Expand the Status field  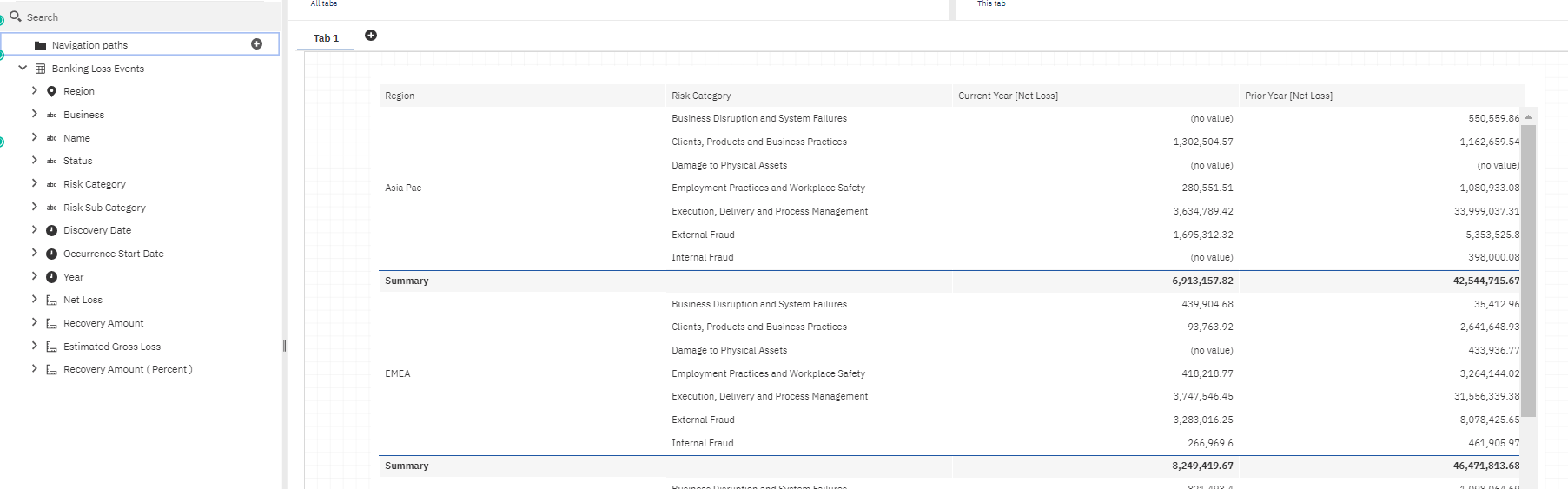pyautogui.click(x=35, y=160)
